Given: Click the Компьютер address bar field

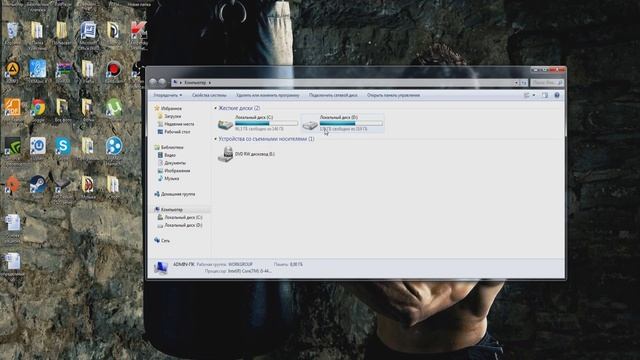Looking at the screenshot, I should click(x=345, y=82).
